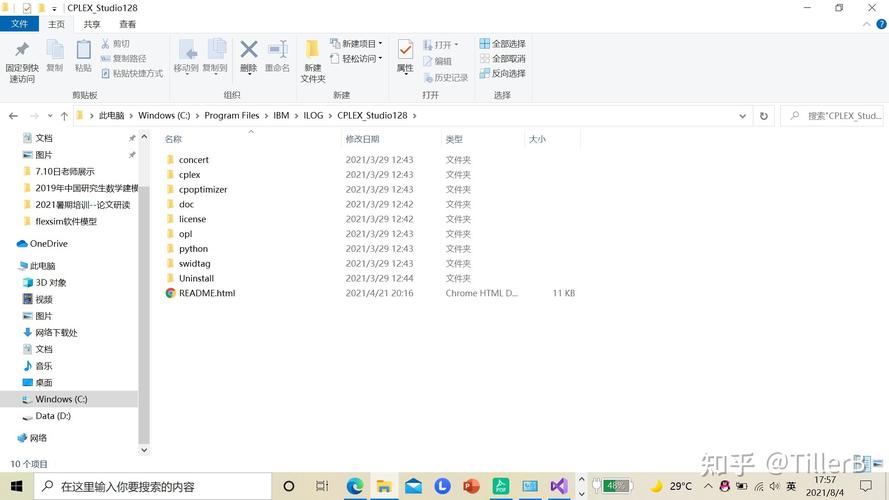Image resolution: width=889 pixels, height=500 pixels.
Task: Switch to the Home ribbon tab
Action: [x=56, y=24]
